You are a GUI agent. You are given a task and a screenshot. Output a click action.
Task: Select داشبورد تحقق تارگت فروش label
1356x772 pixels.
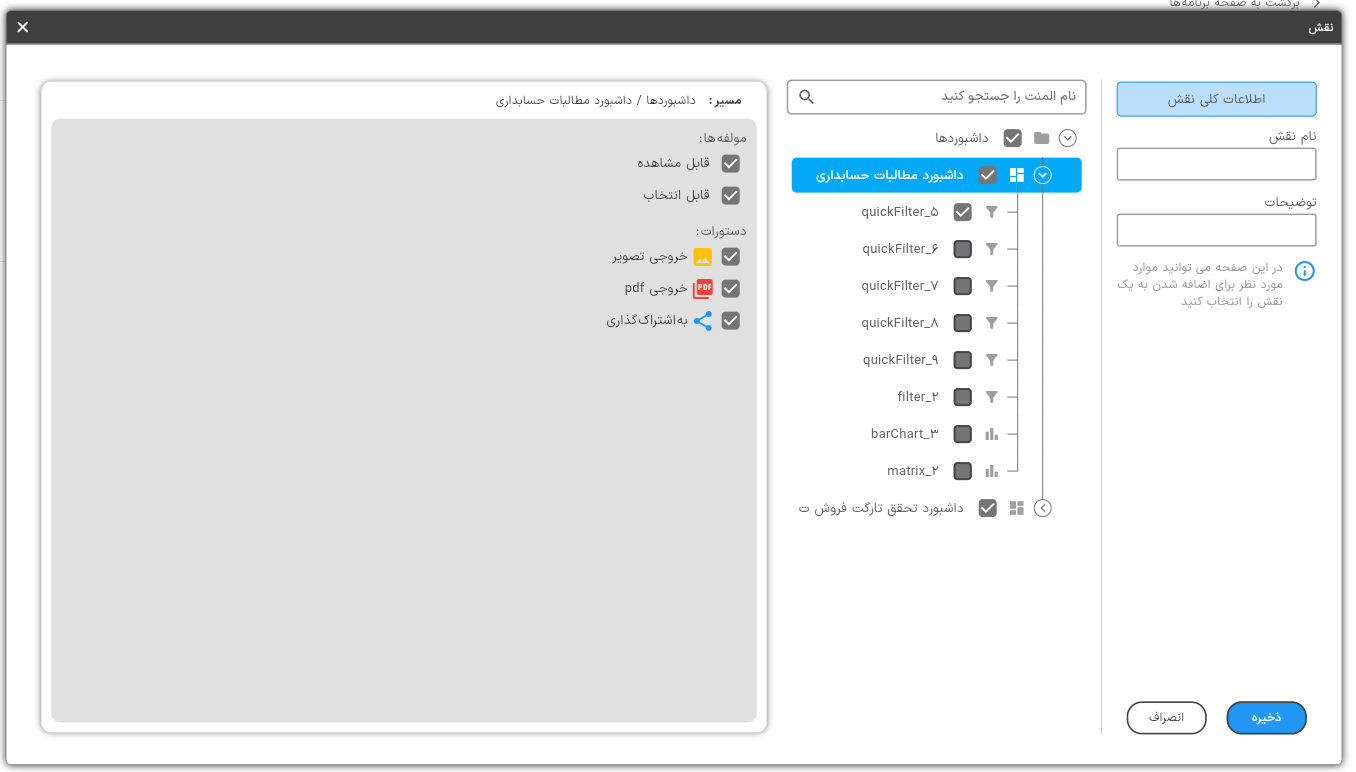pos(881,508)
